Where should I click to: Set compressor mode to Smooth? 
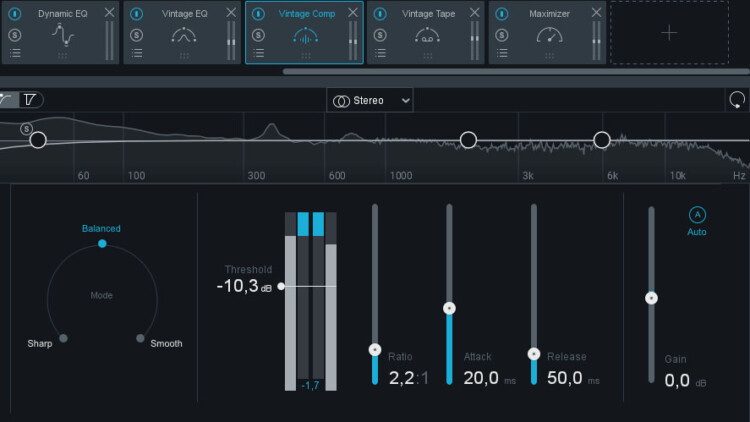[x=140, y=338]
